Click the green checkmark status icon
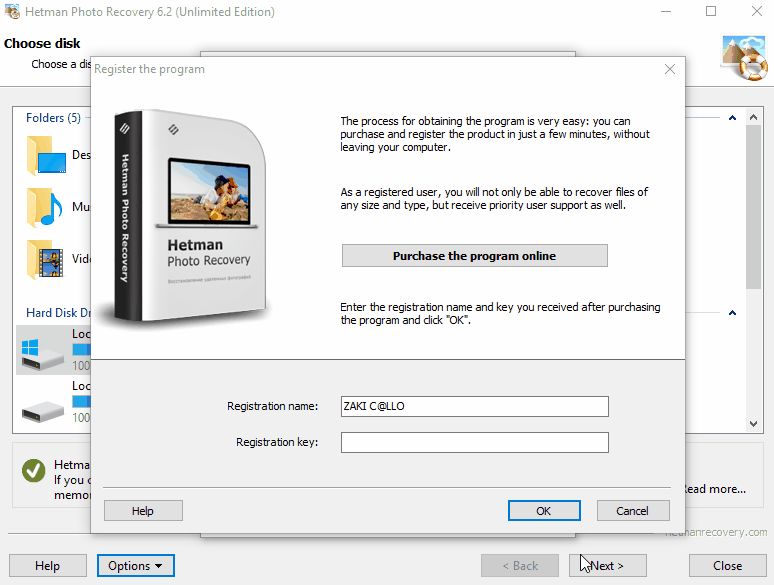774x585 pixels. tap(34, 470)
